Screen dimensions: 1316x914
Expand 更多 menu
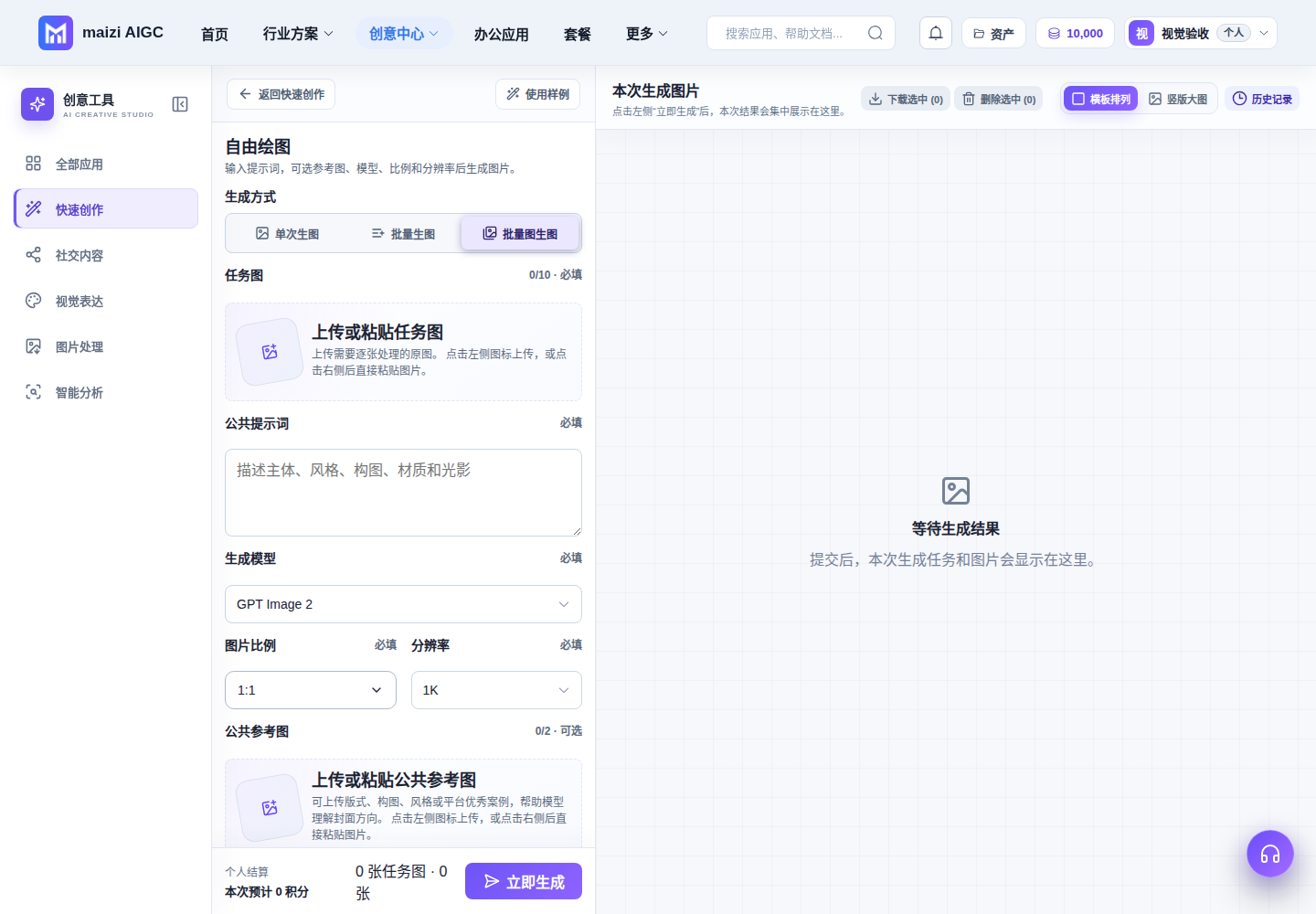646,34
